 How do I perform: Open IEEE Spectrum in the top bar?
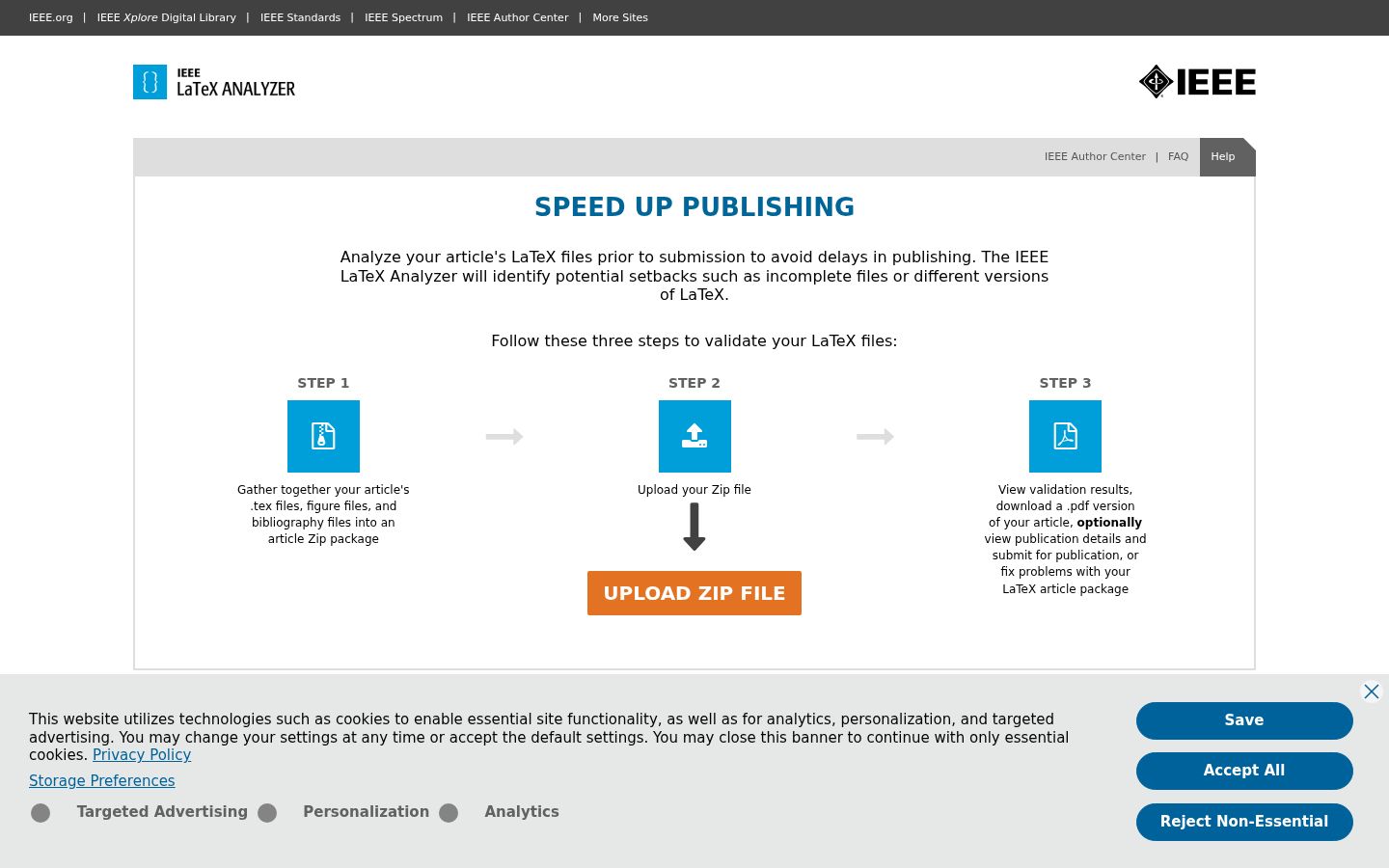pyautogui.click(x=403, y=17)
